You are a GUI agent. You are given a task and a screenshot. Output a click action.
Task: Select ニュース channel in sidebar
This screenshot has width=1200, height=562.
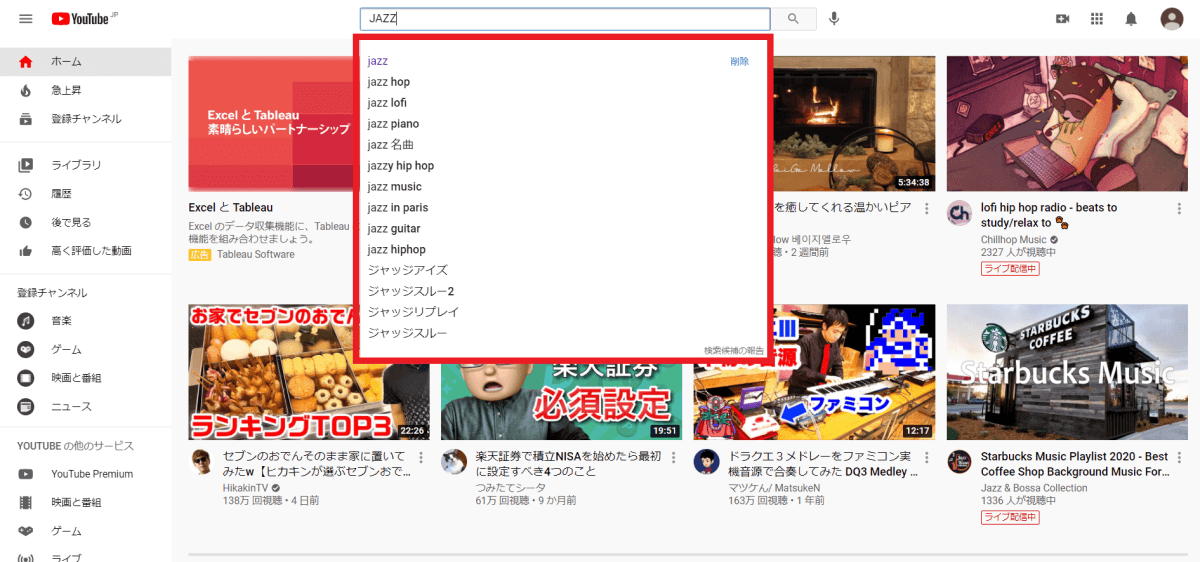tap(86, 407)
